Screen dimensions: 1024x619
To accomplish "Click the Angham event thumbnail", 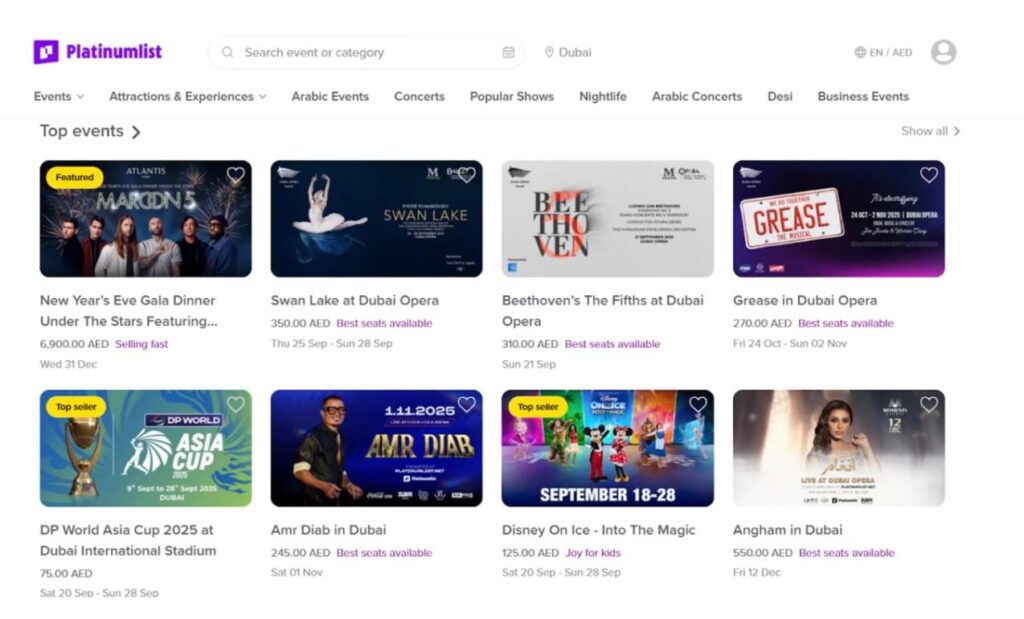I will [x=839, y=449].
